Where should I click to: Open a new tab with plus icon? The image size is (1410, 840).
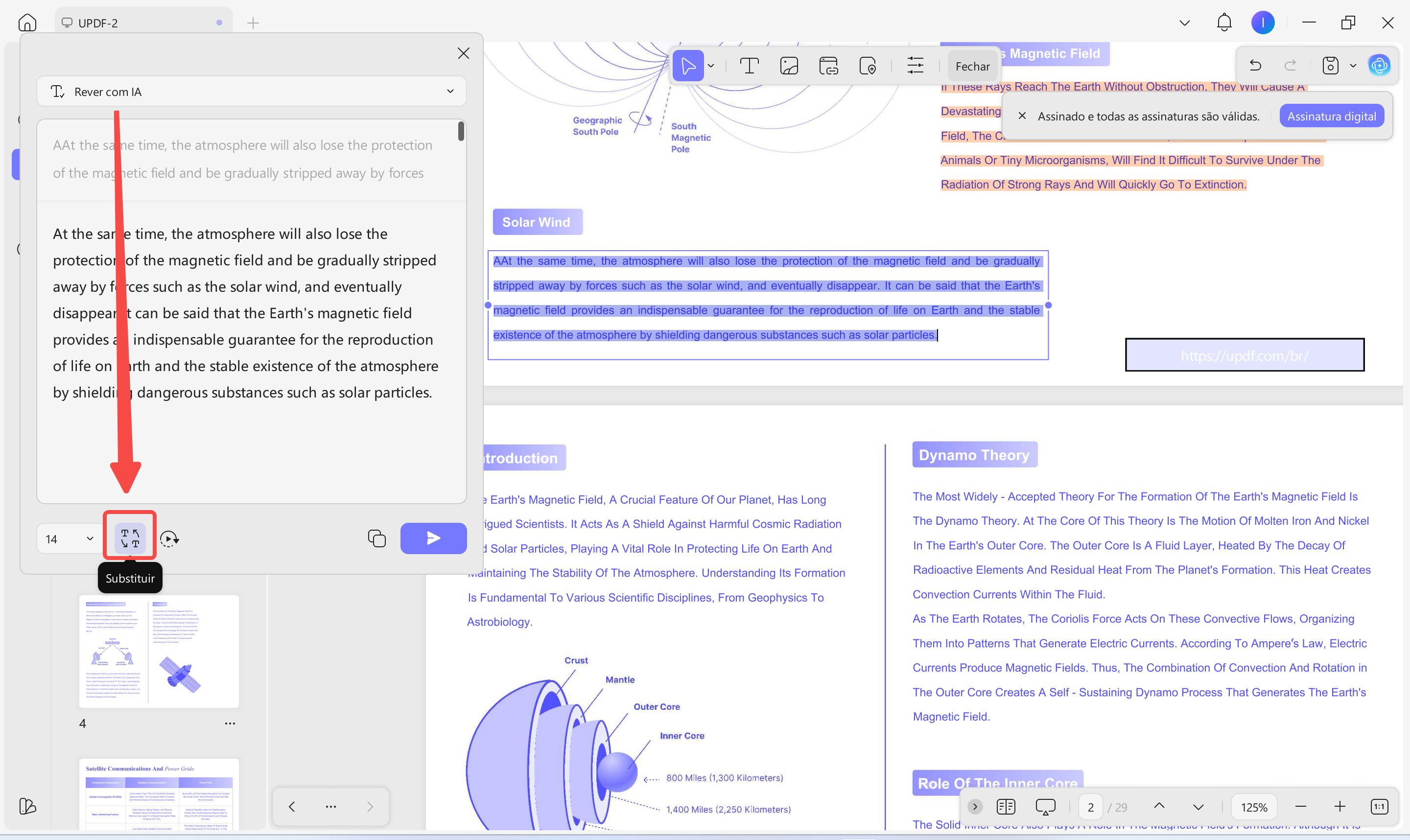pyautogui.click(x=253, y=23)
